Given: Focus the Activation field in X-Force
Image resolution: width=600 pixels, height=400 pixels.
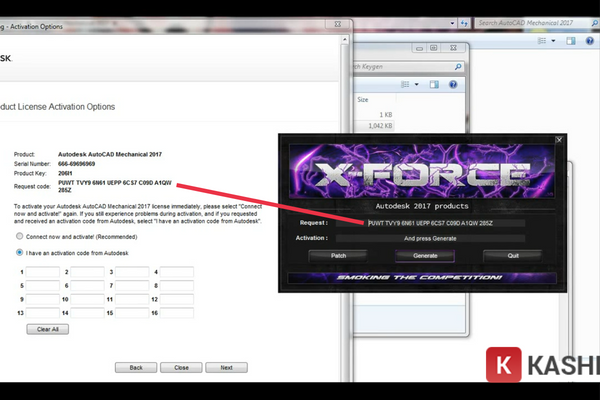Looking at the screenshot, I should click(x=430, y=238).
